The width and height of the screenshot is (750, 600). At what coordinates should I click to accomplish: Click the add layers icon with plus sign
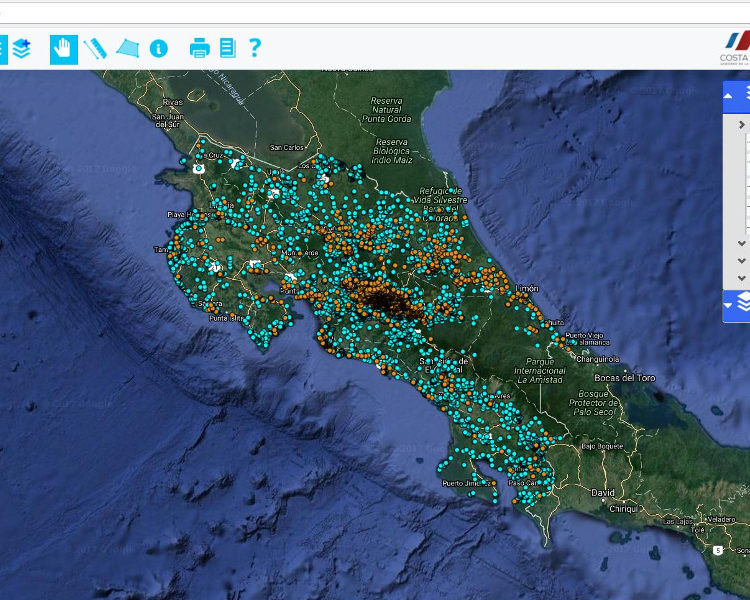[21, 48]
